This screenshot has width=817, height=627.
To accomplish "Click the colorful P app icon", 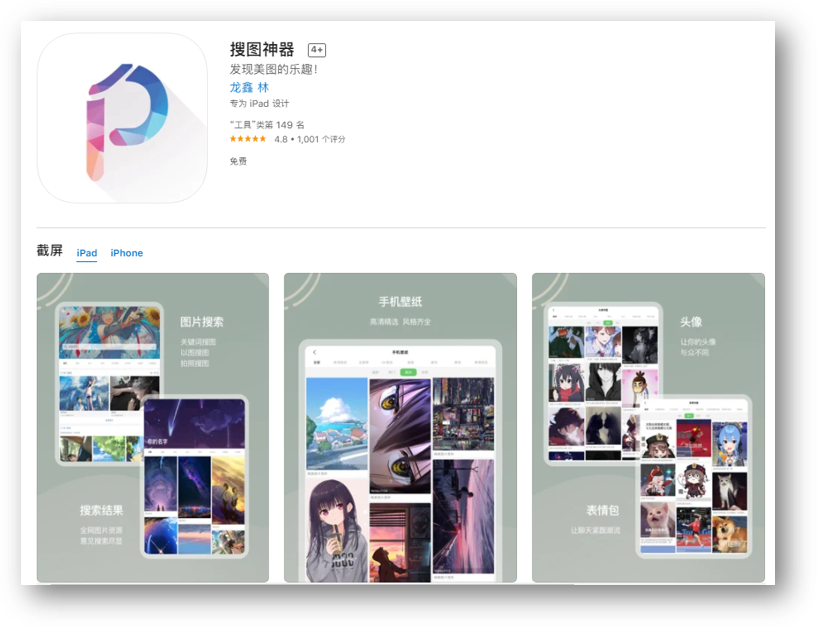I will coord(122,118).
